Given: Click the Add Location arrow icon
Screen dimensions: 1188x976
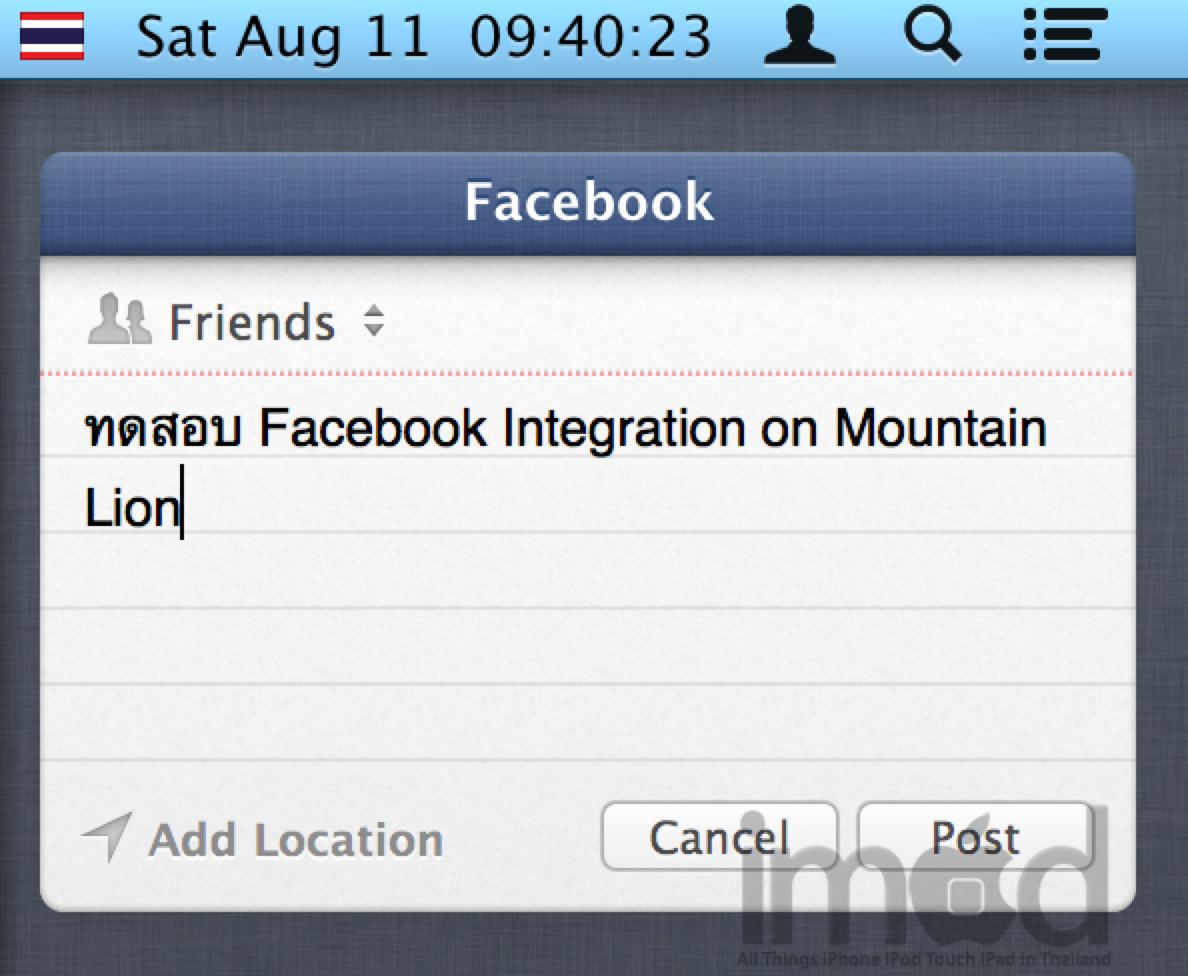Looking at the screenshot, I should (x=107, y=837).
